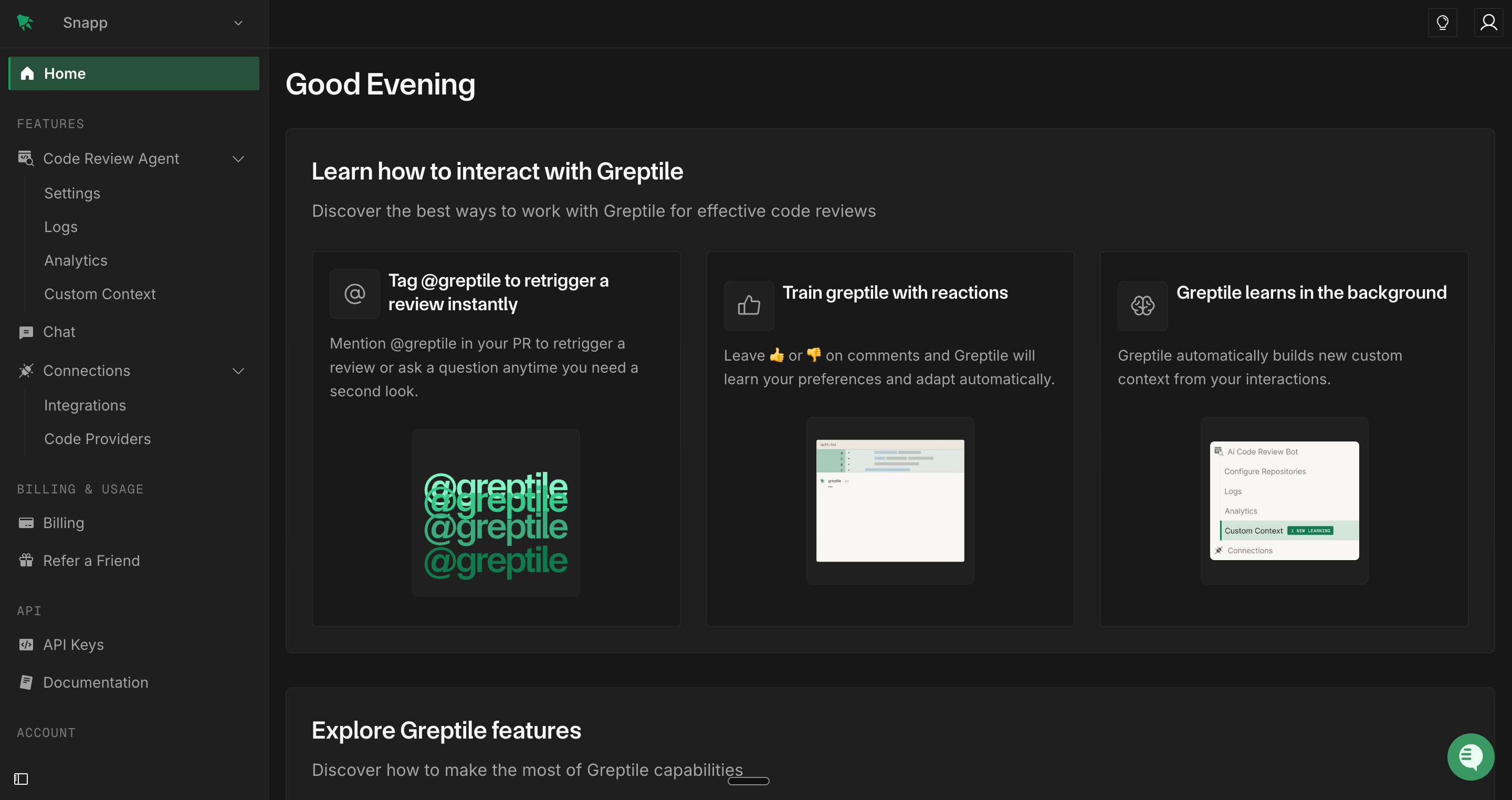Click the Greptile logo in the top left
The image size is (1512, 800).
click(25, 22)
